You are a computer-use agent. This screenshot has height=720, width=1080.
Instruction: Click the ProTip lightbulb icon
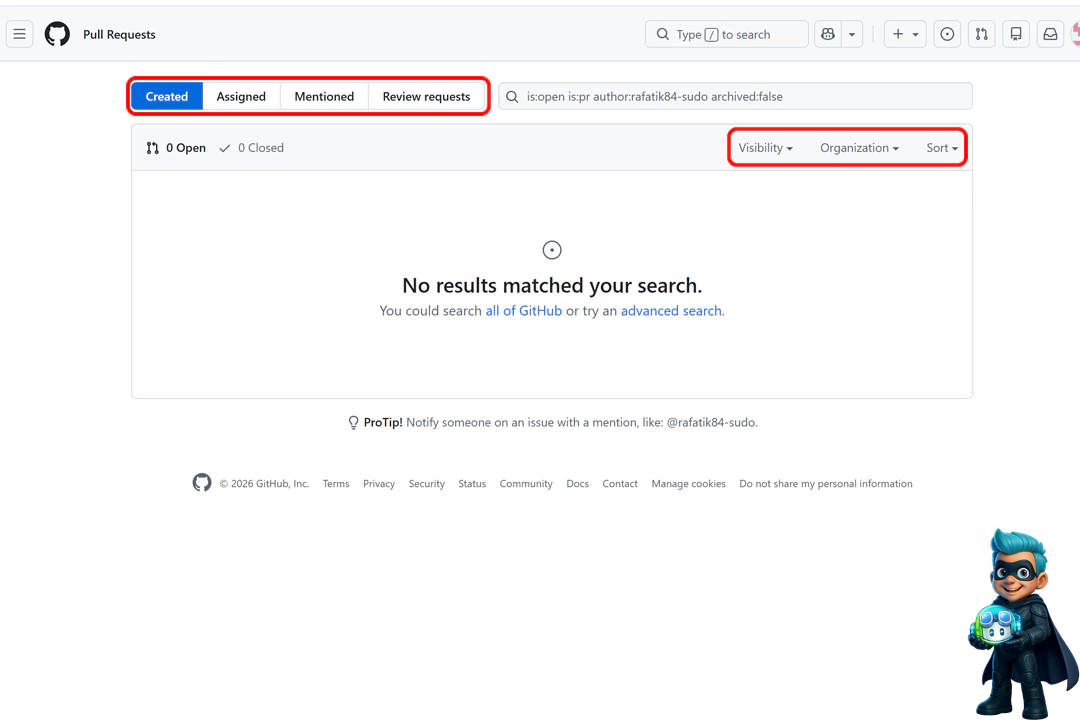tap(353, 422)
